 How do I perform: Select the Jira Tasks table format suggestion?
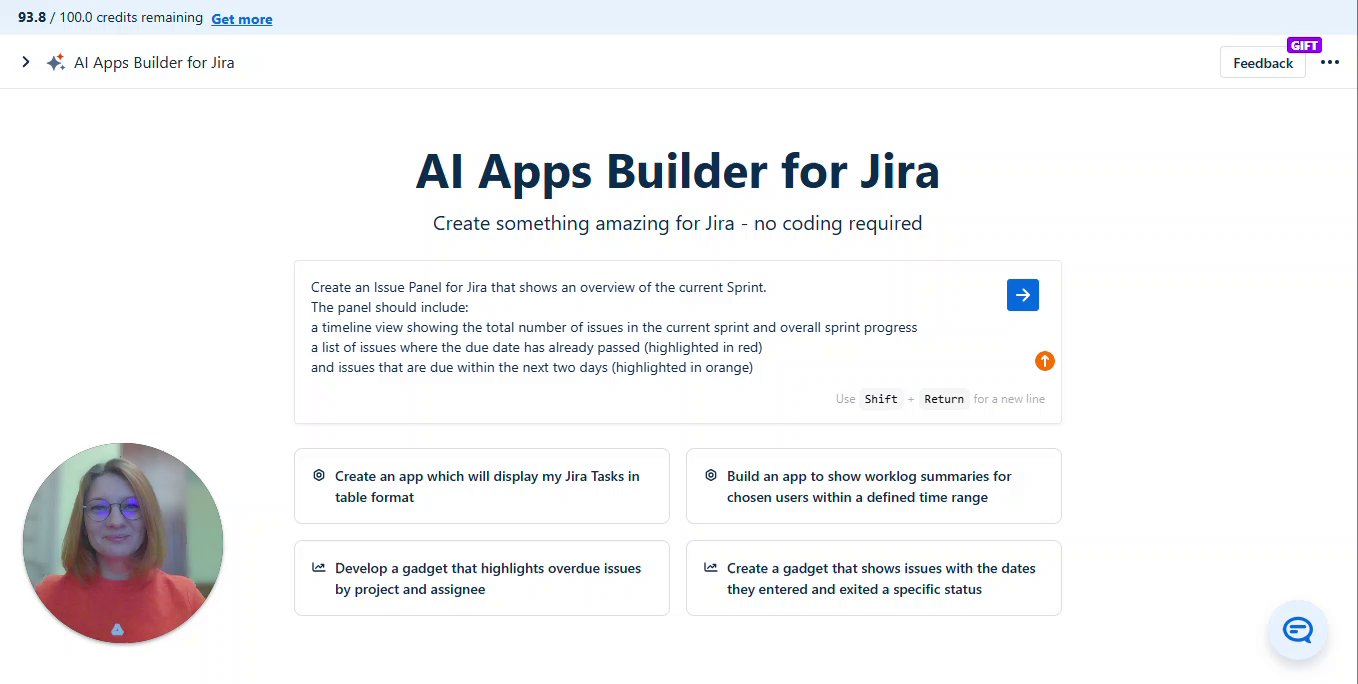pyautogui.click(x=481, y=486)
